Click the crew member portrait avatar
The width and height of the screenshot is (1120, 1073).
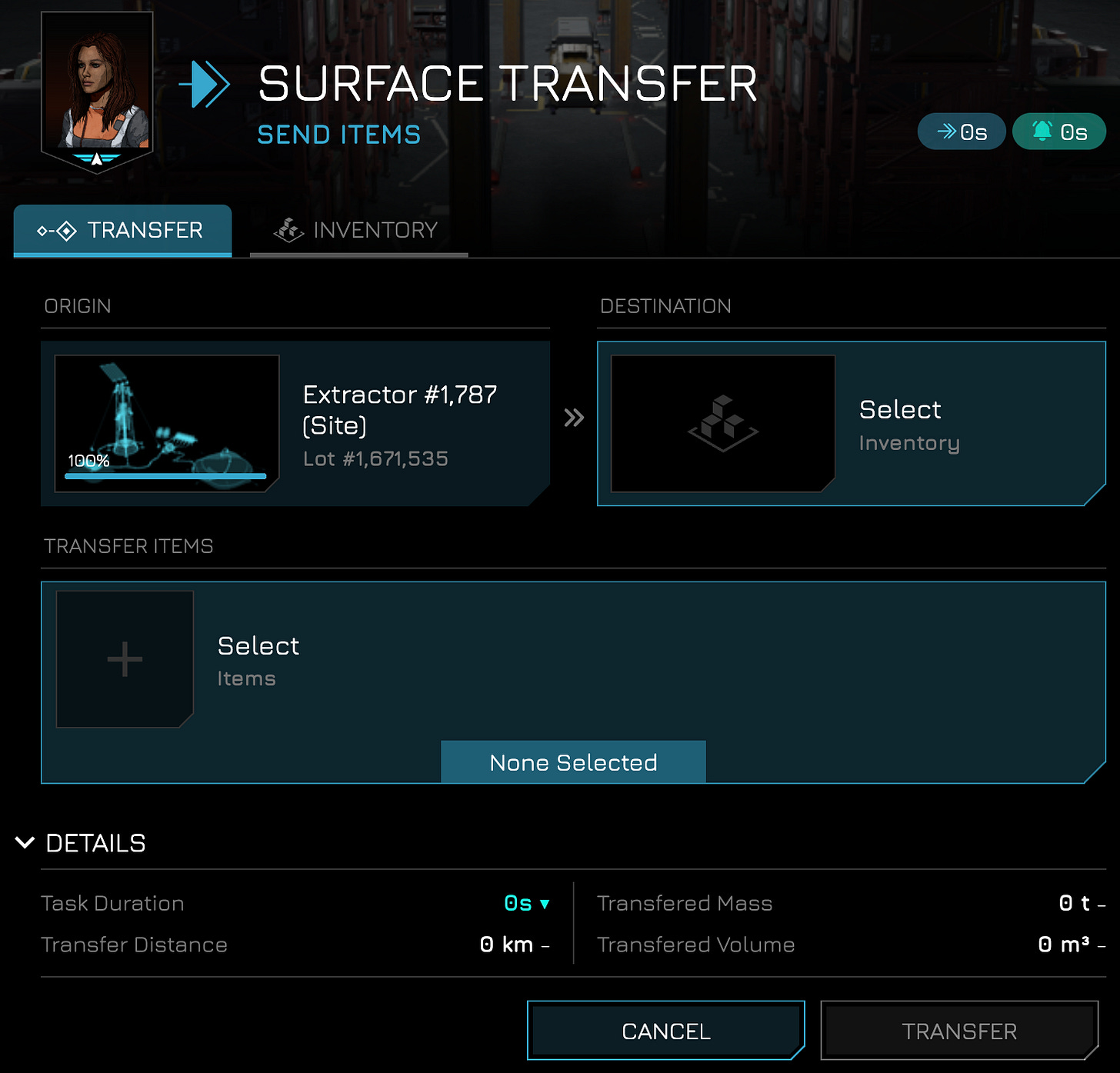tap(97, 91)
